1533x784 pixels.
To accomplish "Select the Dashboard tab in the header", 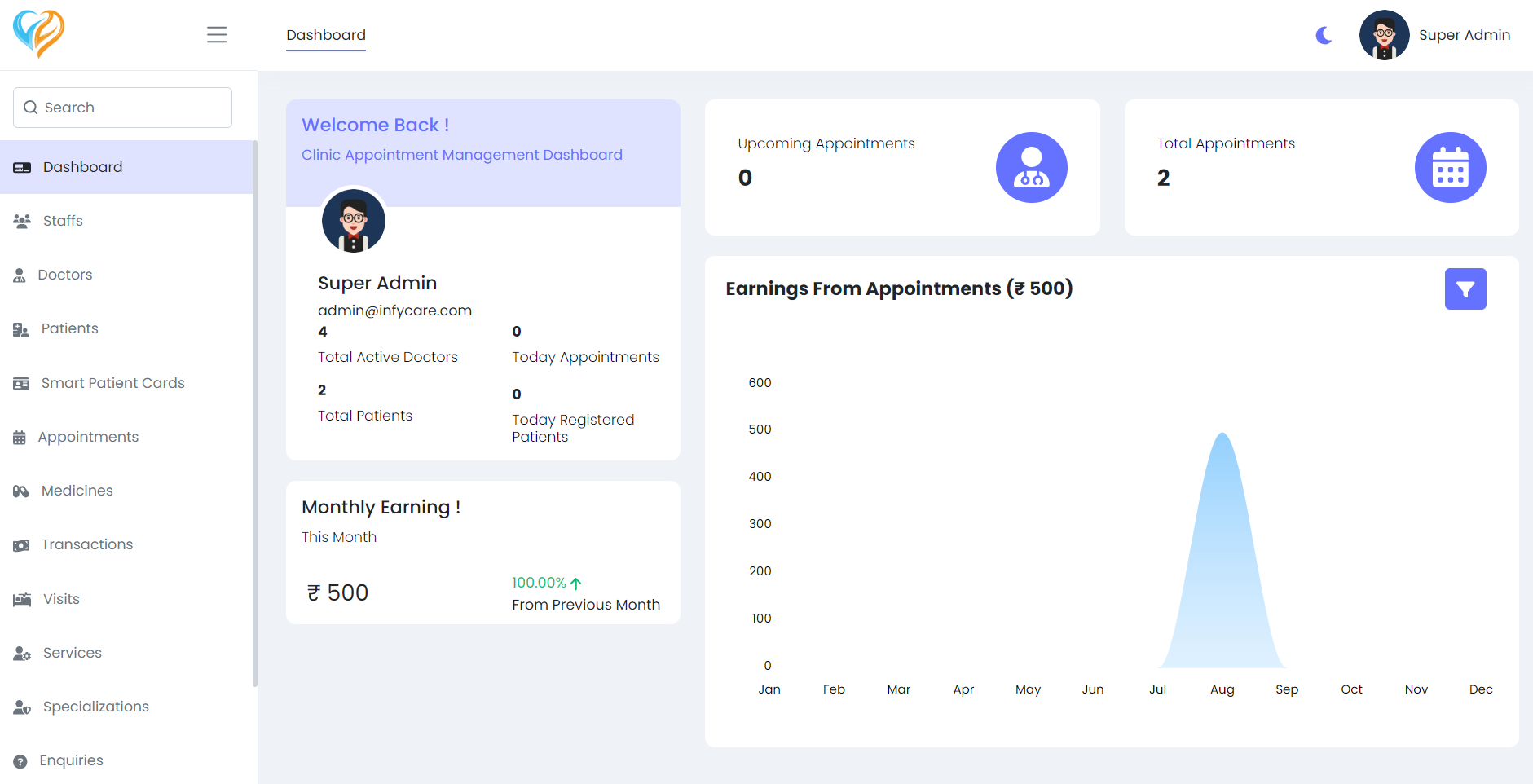I will coord(326,35).
